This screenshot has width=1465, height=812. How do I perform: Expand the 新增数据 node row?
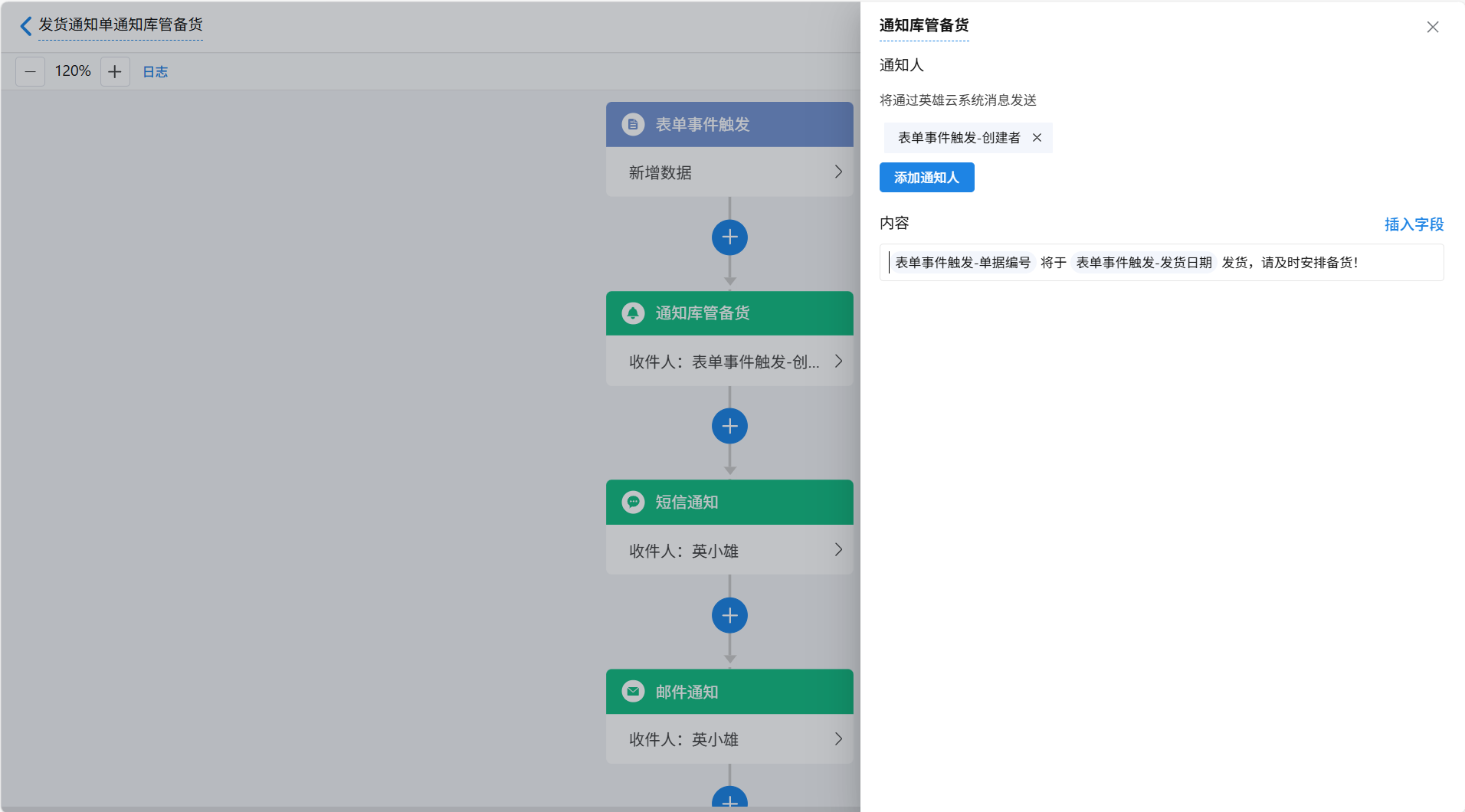click(729, 172)
